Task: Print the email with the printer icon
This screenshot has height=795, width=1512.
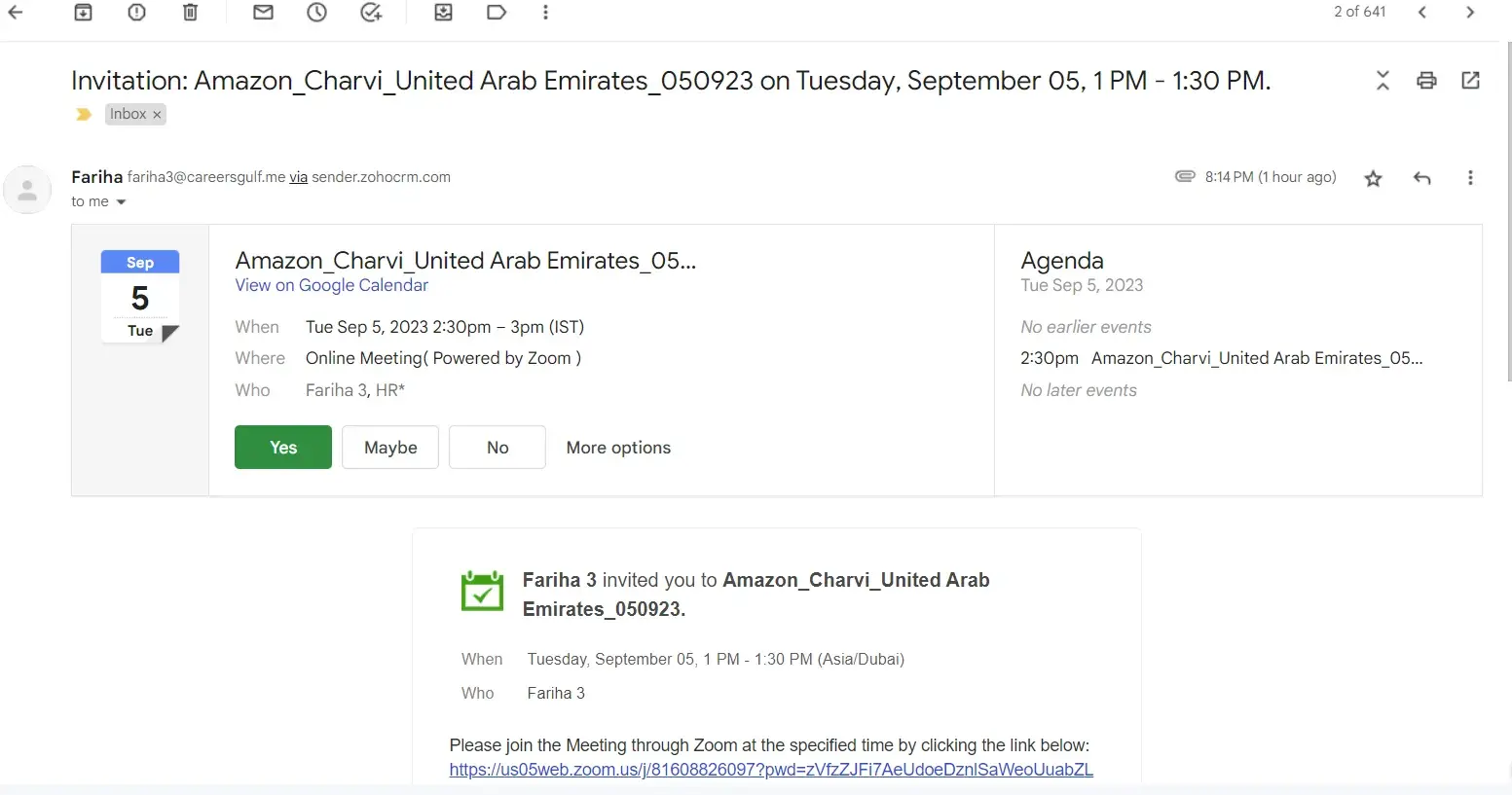Action: (1426, 81)
